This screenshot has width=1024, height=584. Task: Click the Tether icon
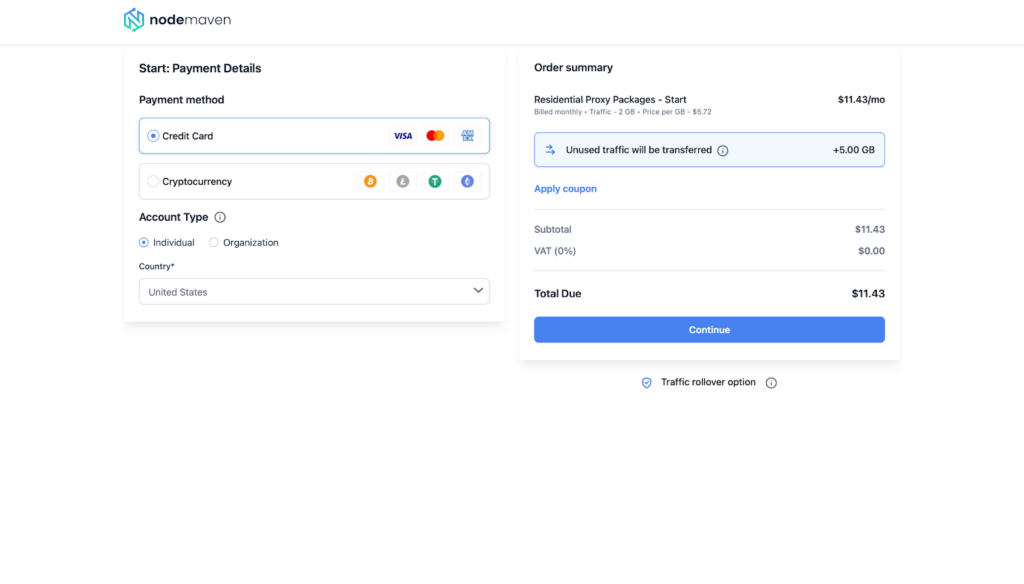point(435,182)
